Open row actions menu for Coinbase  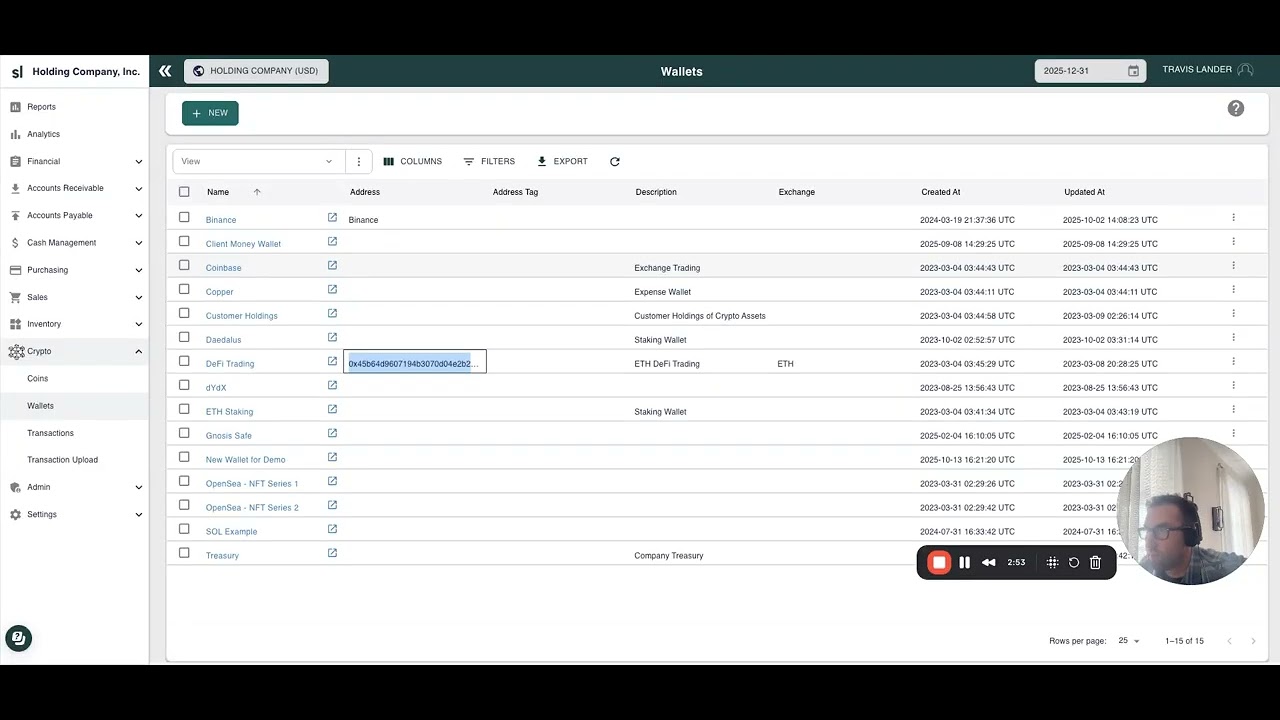point(1233,265)
